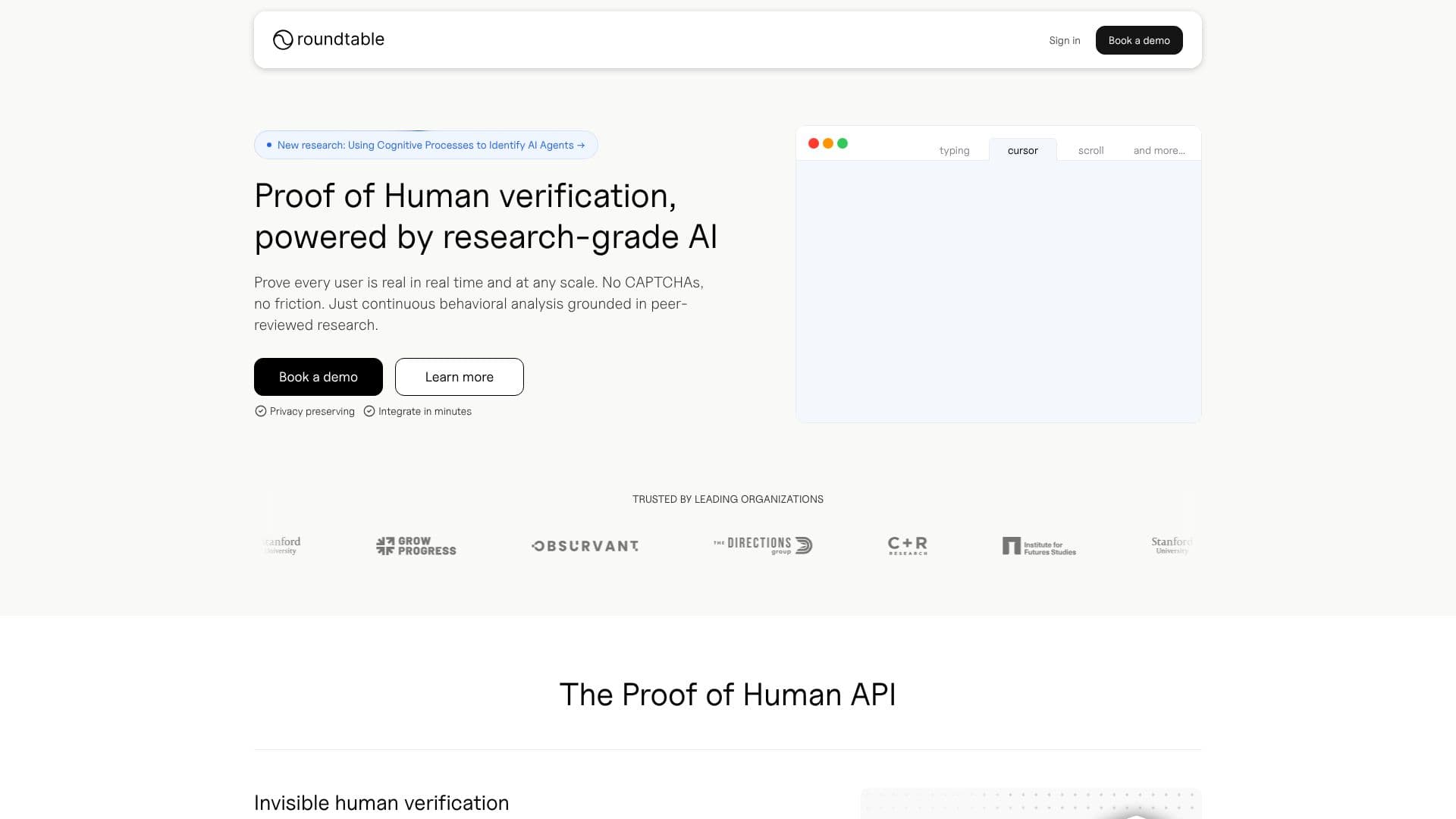
Task: Open the and more... tab
Action: pyautogui.click(x=1159, y=150)
